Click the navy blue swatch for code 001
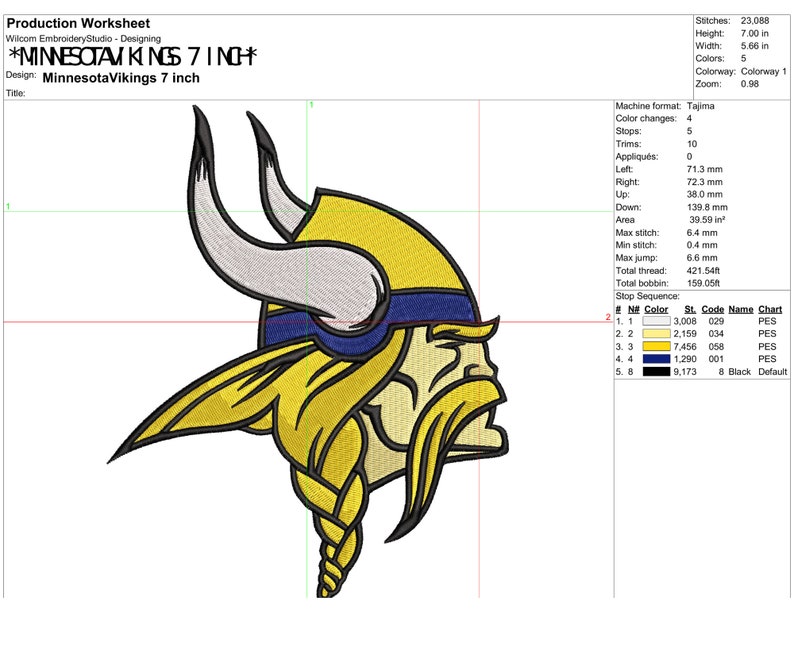This screenshot has width=794, height=655. tap(656, 359)
